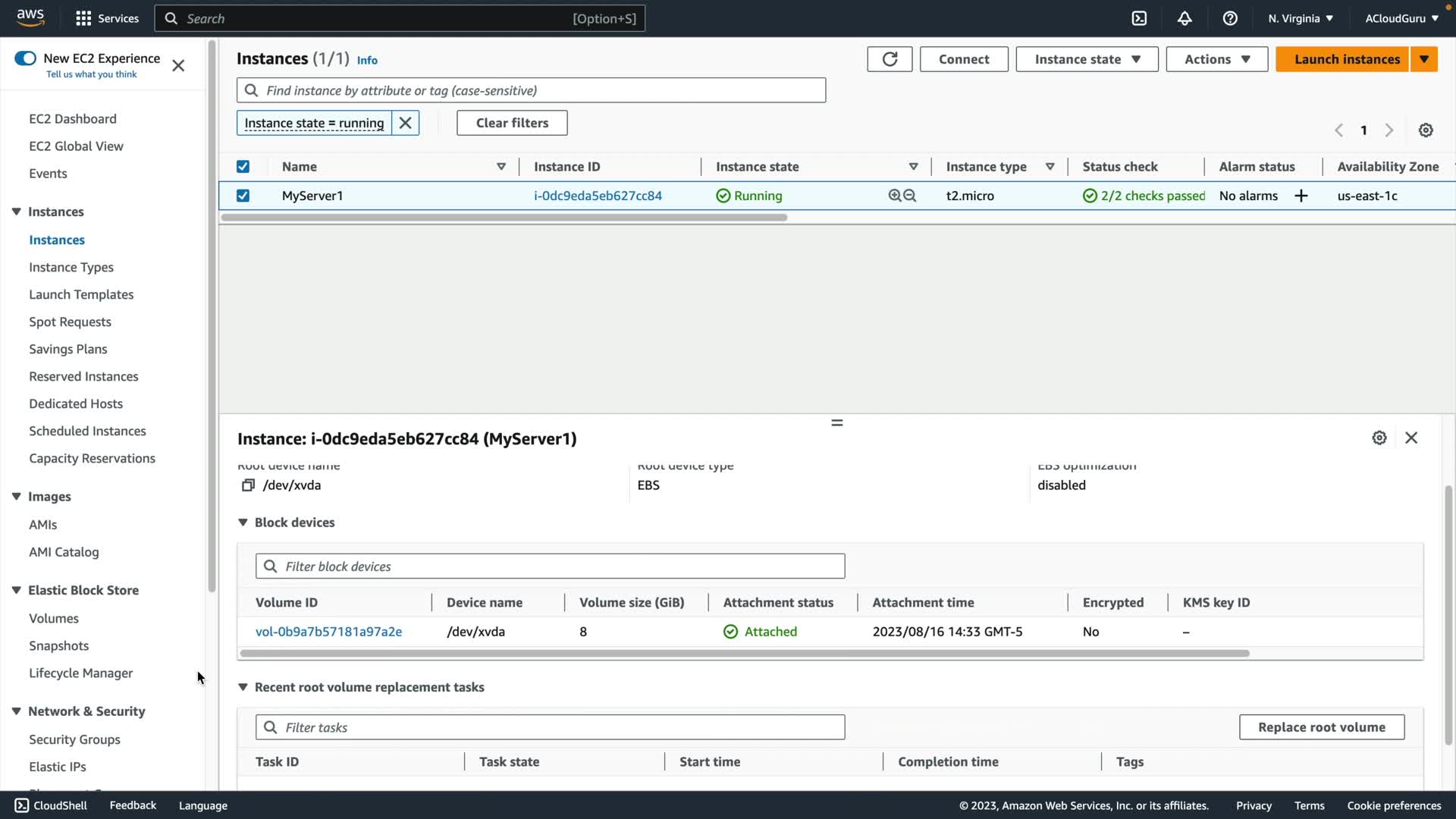Viewport: 1456px width, 819px height.
Task: Click the zoom-in icon next to Running
Action: pyautogui.click(x=895, y=196)
